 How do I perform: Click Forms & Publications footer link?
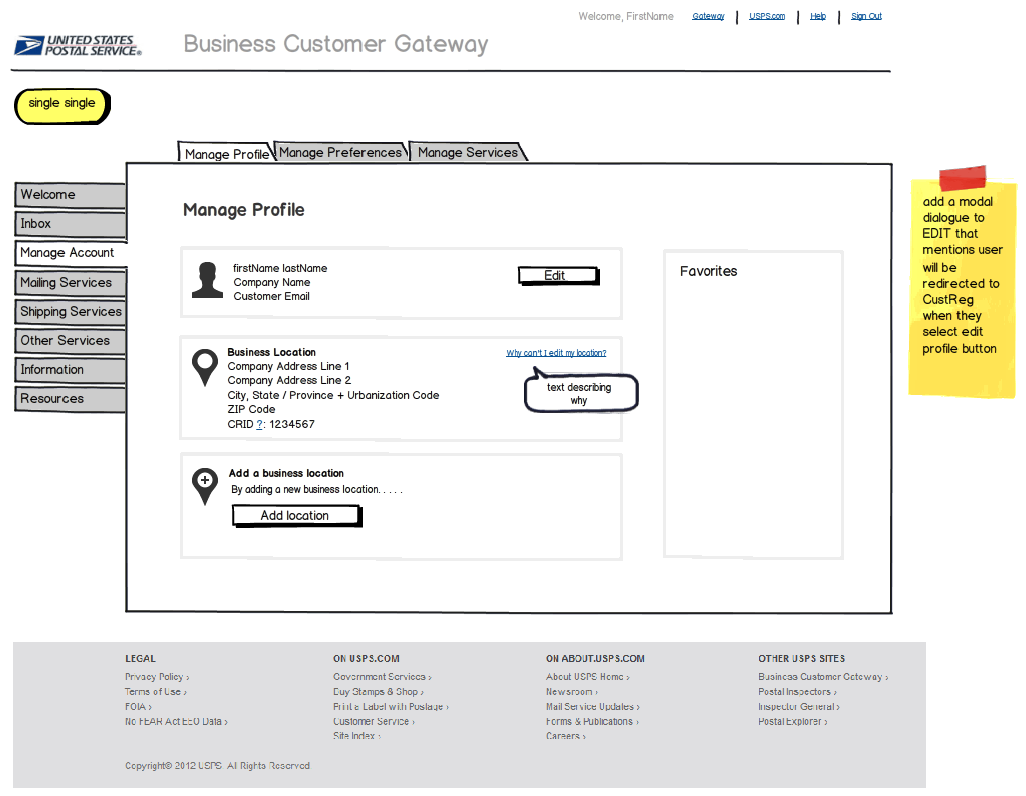point(592,721)
